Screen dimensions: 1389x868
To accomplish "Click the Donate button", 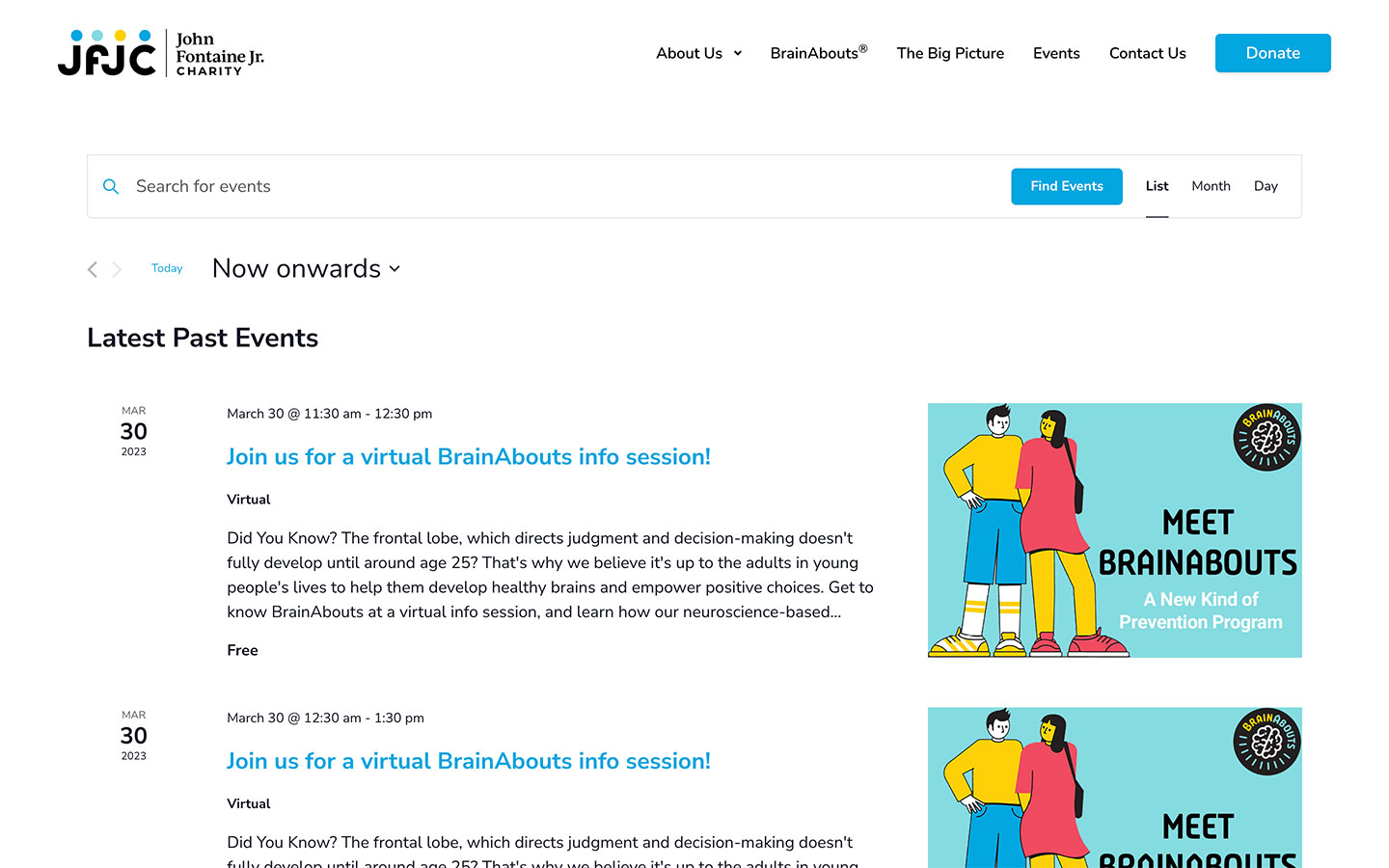I will tap(1272, 53).
